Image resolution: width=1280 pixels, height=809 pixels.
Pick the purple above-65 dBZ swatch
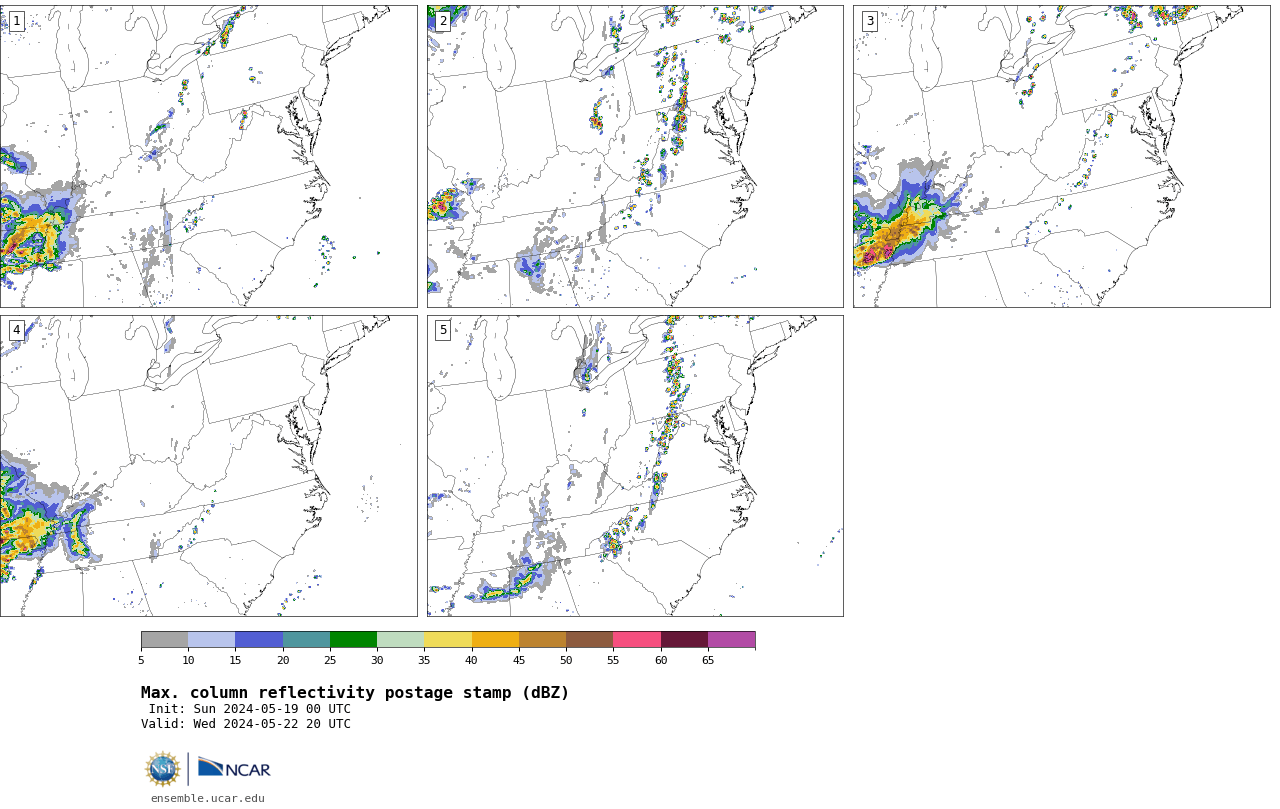[732, 640]
